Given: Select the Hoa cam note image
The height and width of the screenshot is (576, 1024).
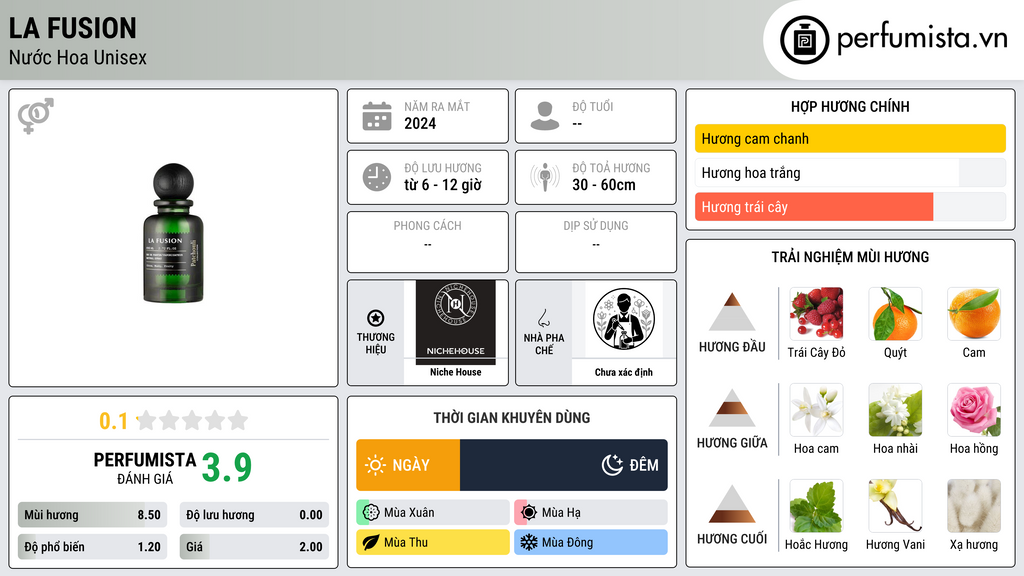Looking at the screenshot, I should coord(816,409).
